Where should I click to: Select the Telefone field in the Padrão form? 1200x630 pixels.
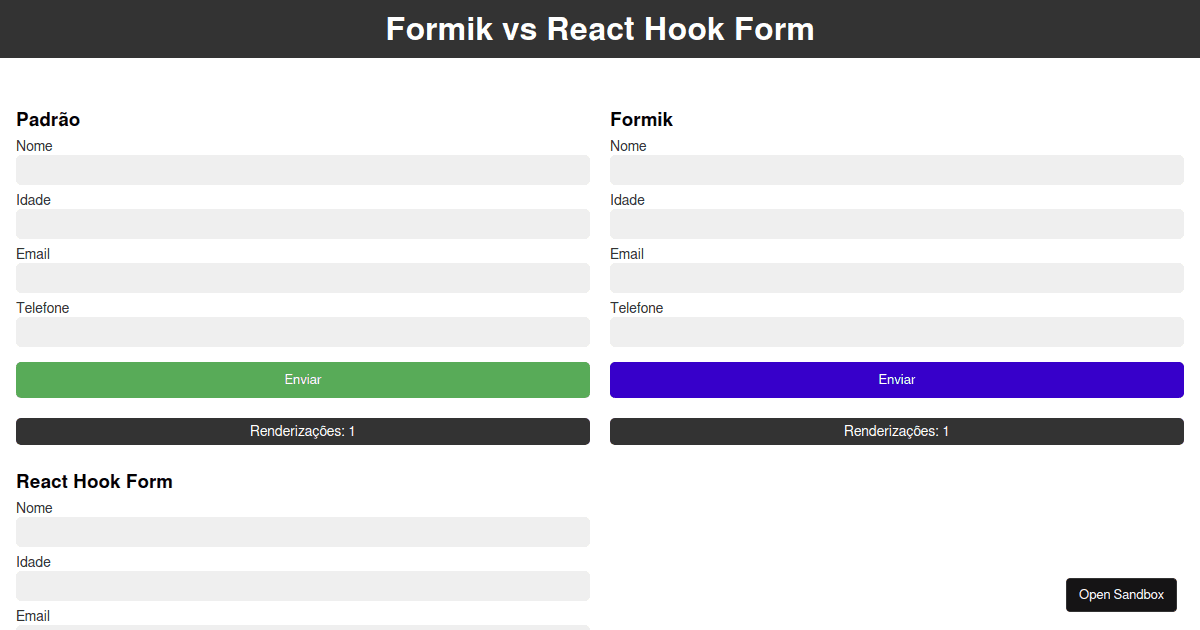(x=302, y=331)
